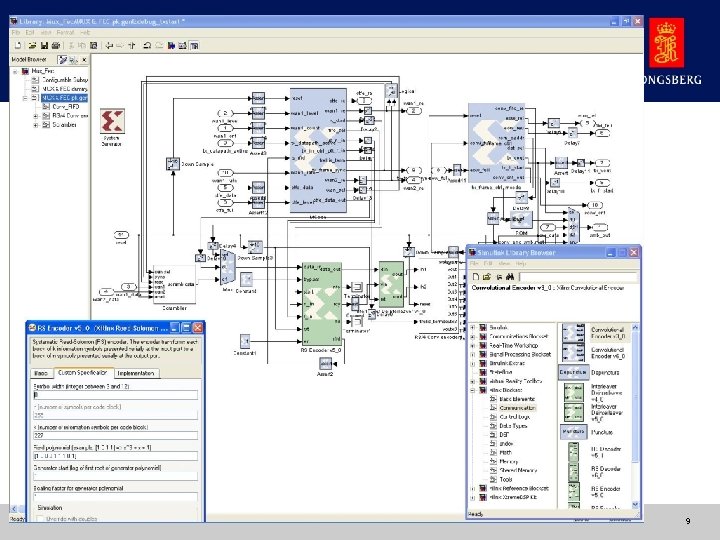Click the green RS Encoder v5_0 block

pyautogui.click(x=322, y=304)
